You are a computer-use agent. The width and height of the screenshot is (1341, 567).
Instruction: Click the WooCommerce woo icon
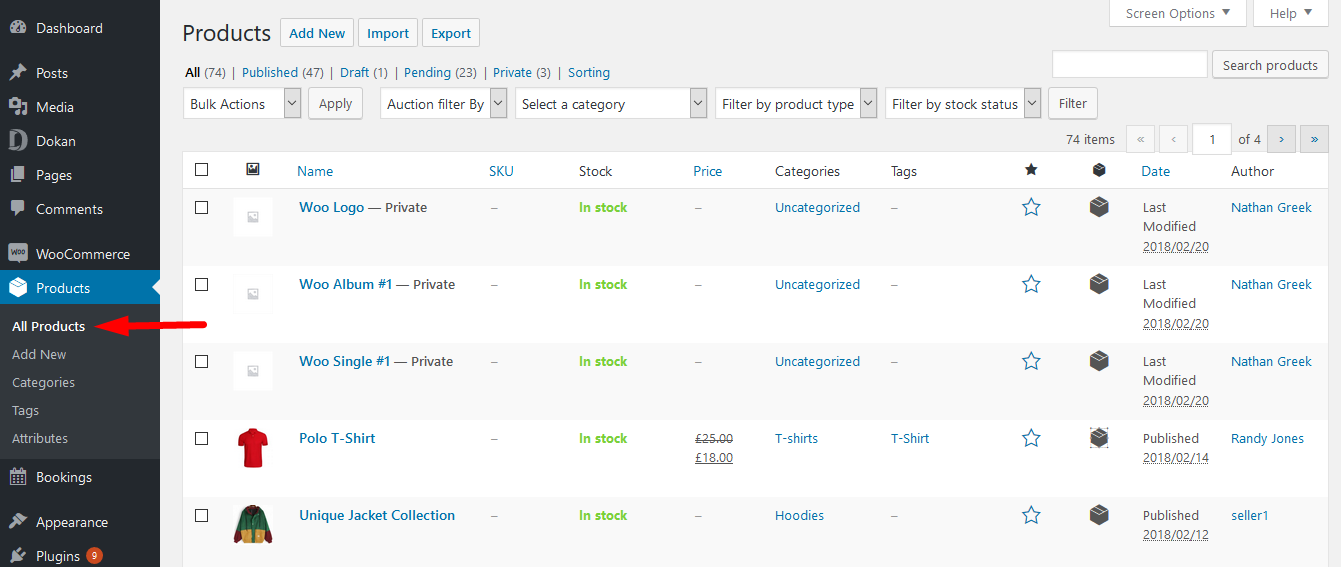pos(18,254)
